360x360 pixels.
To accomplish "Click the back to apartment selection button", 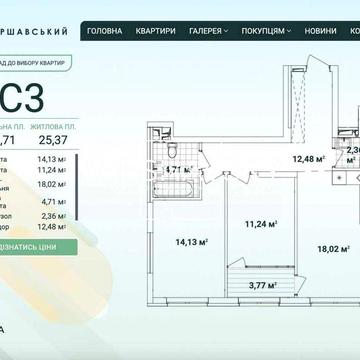I will click(36, 63).
